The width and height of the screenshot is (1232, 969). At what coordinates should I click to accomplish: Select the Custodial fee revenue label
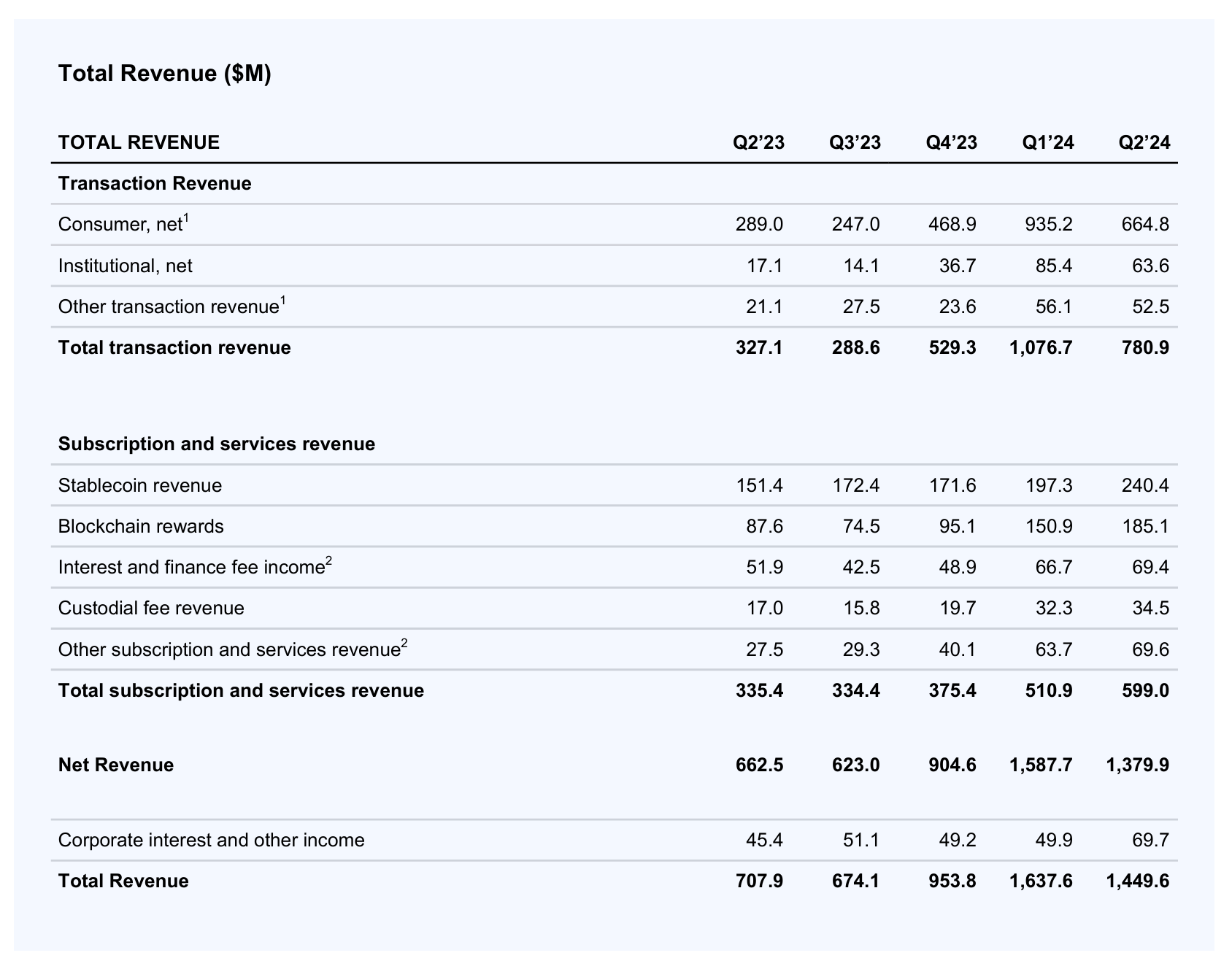pyautogui.click(x=151, y=608)
